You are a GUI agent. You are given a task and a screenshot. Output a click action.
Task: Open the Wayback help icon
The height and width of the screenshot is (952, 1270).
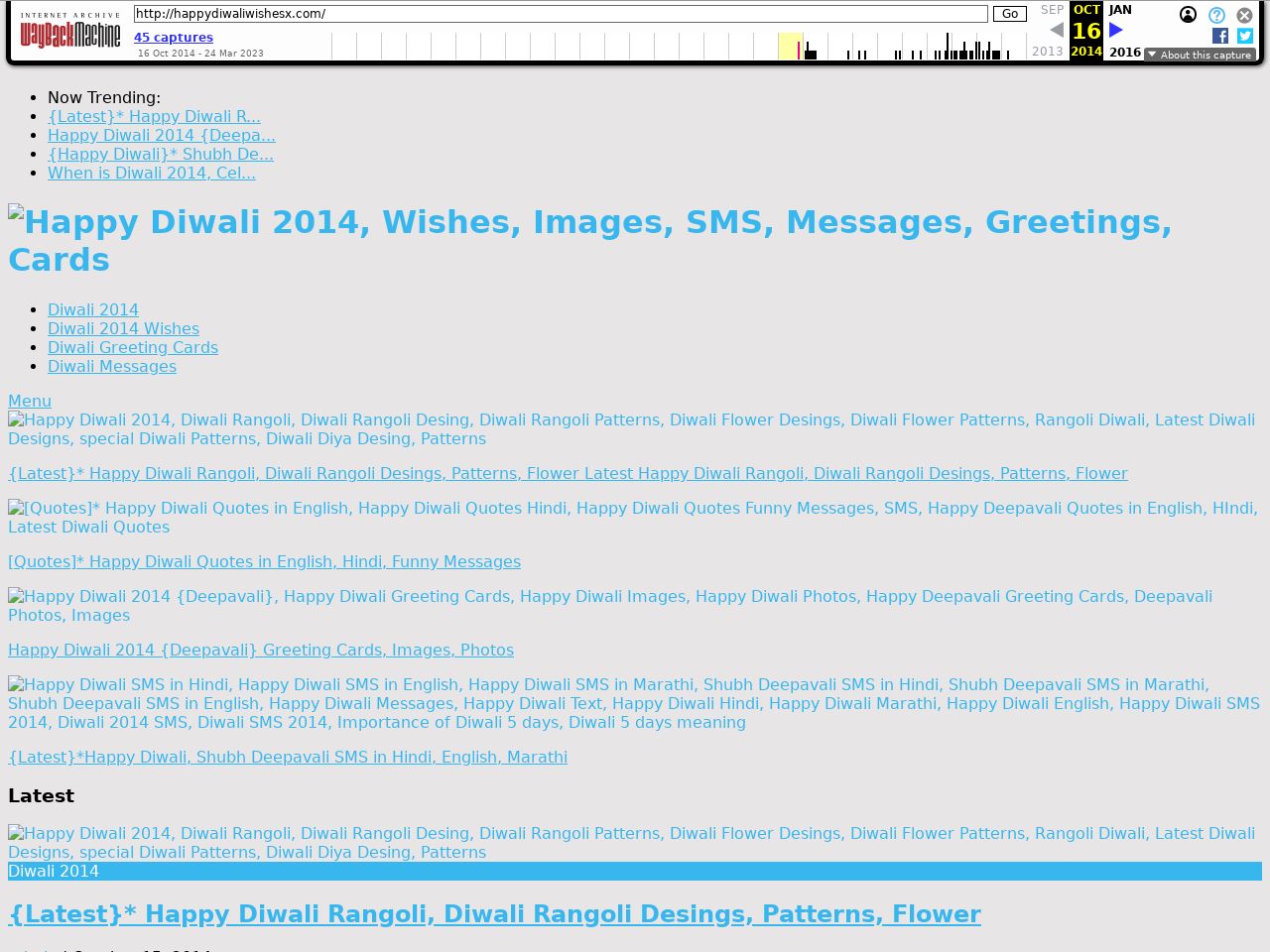coord(1216,15)
